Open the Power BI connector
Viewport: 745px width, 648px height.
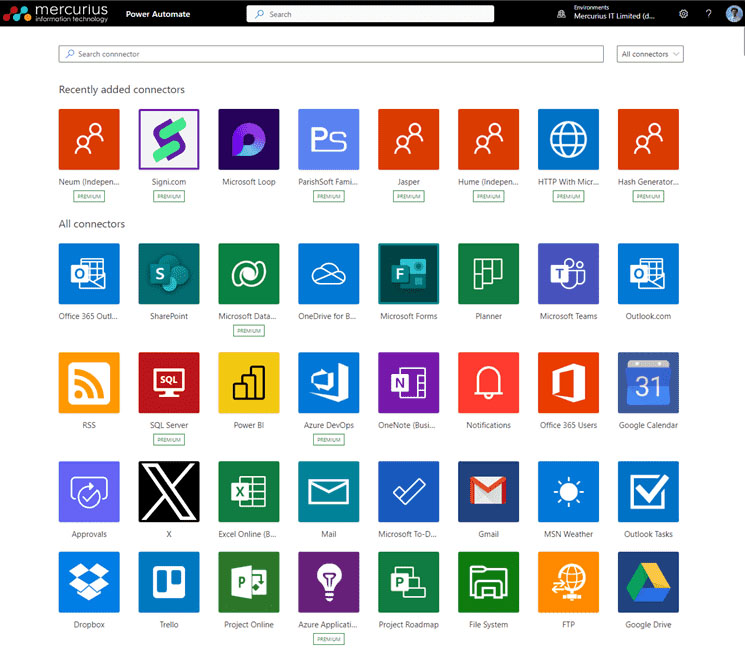(248, 382)
